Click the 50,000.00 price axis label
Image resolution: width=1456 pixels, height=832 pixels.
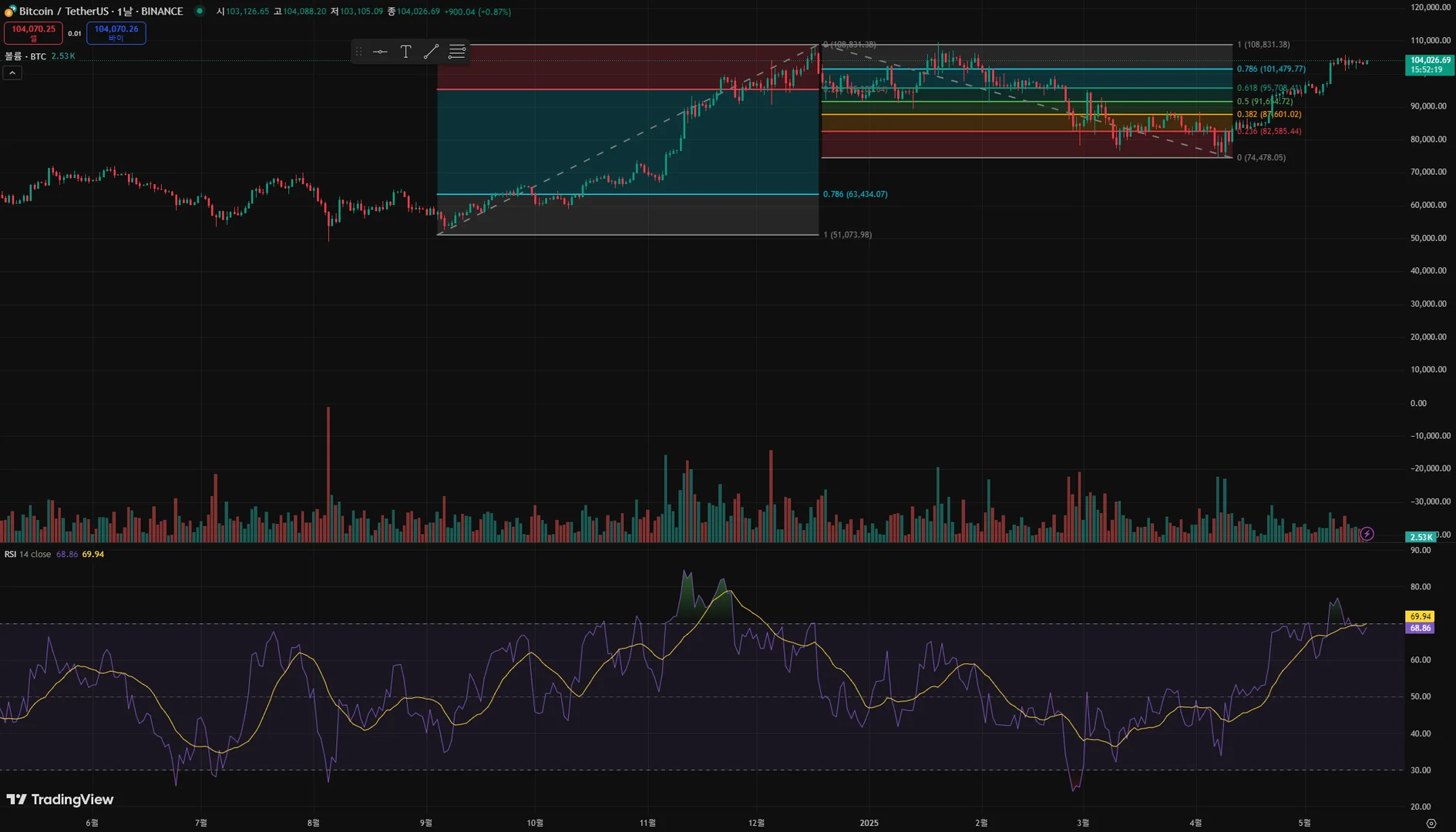(1428, 238)
